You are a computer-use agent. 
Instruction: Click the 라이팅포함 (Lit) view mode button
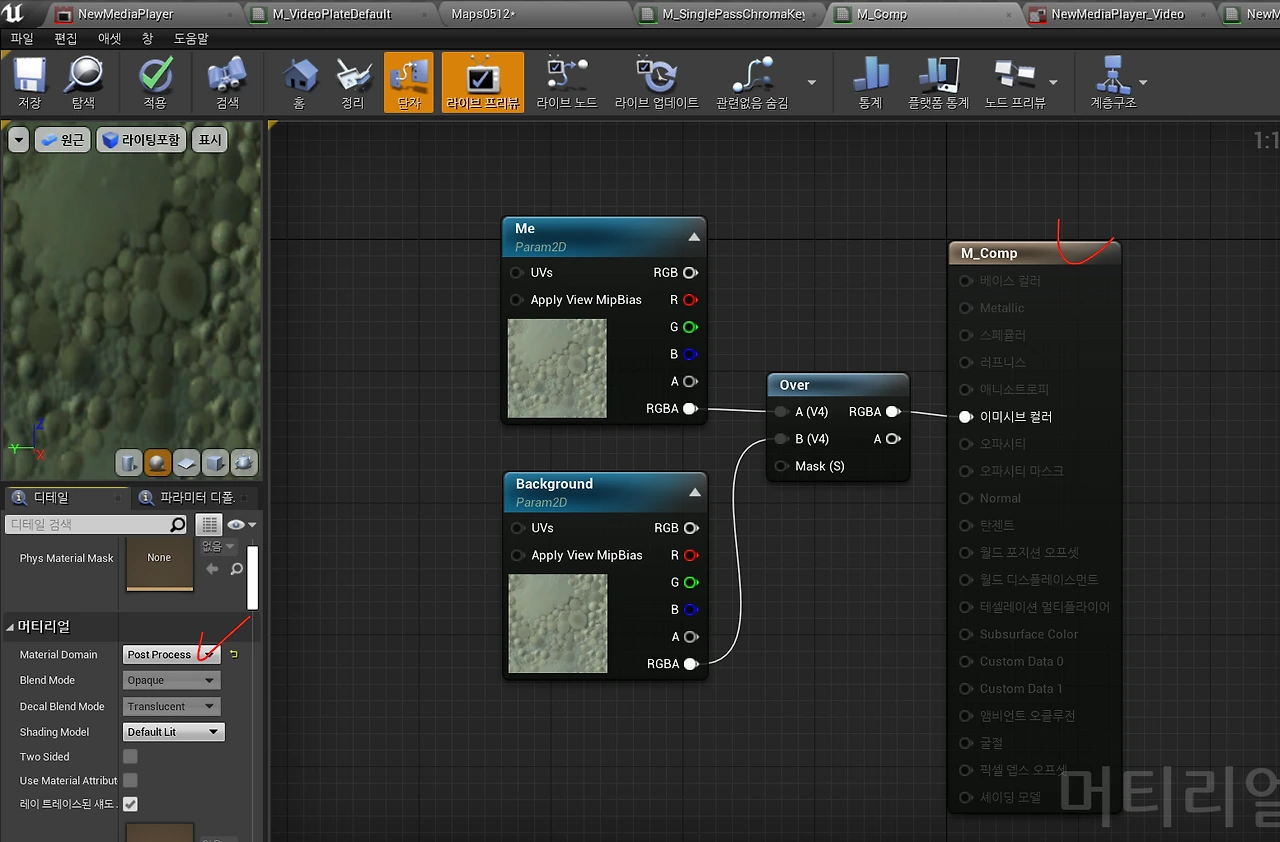pos(141,140)
